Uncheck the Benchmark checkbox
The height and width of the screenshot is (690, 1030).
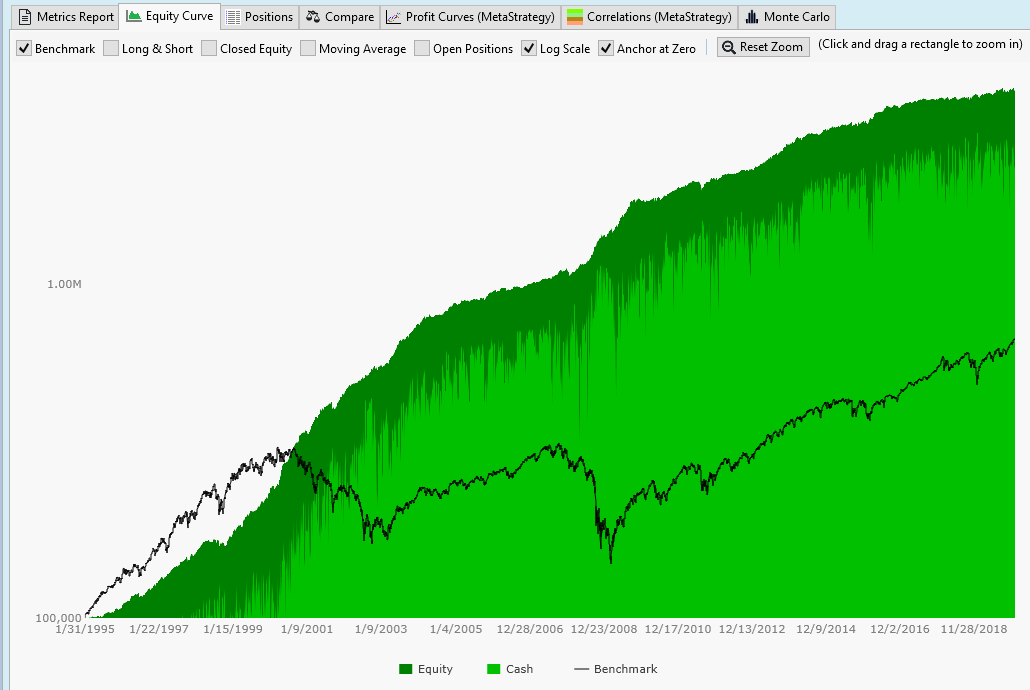point(24,49)
